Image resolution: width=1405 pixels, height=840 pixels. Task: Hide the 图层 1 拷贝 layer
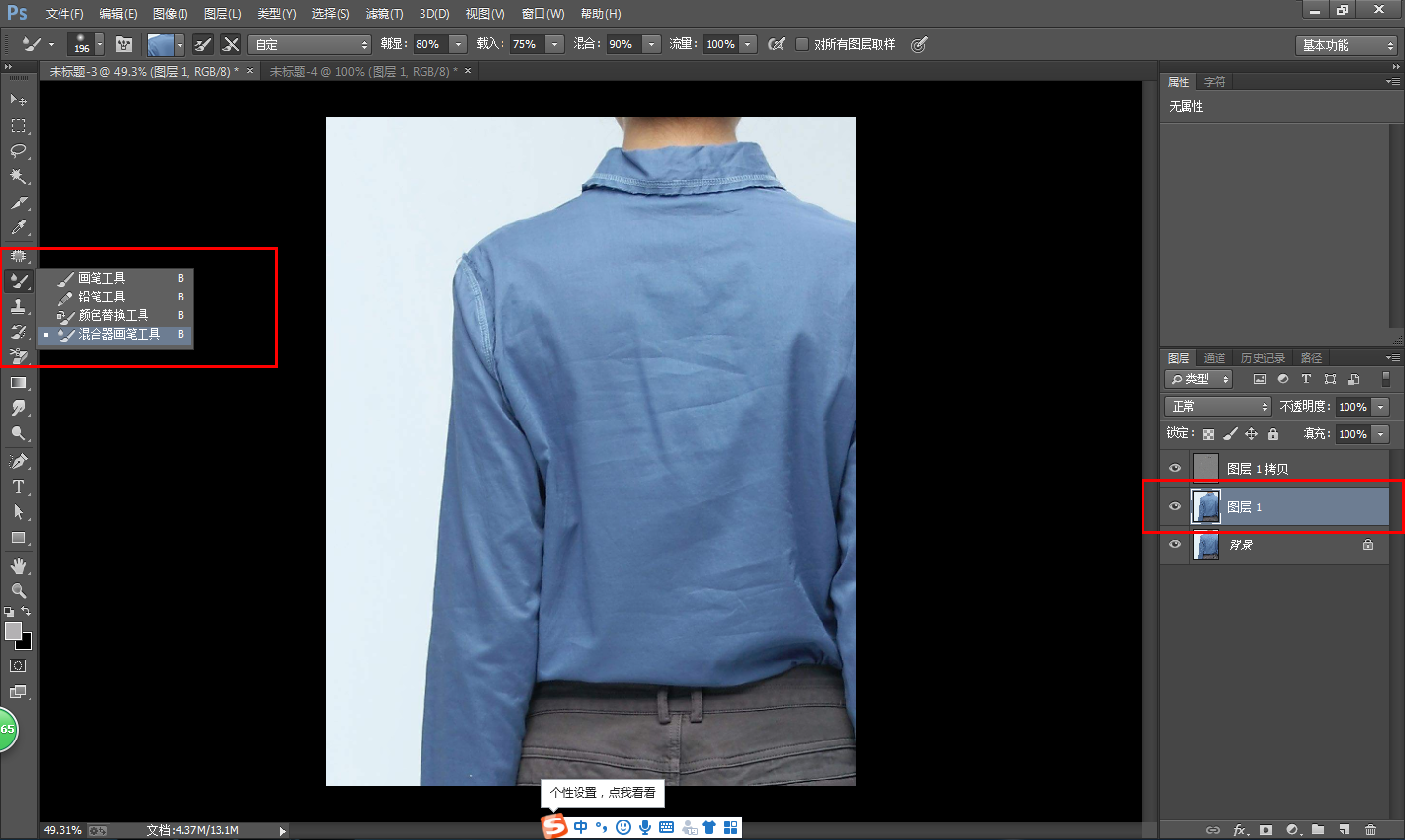coord(1175,468)
